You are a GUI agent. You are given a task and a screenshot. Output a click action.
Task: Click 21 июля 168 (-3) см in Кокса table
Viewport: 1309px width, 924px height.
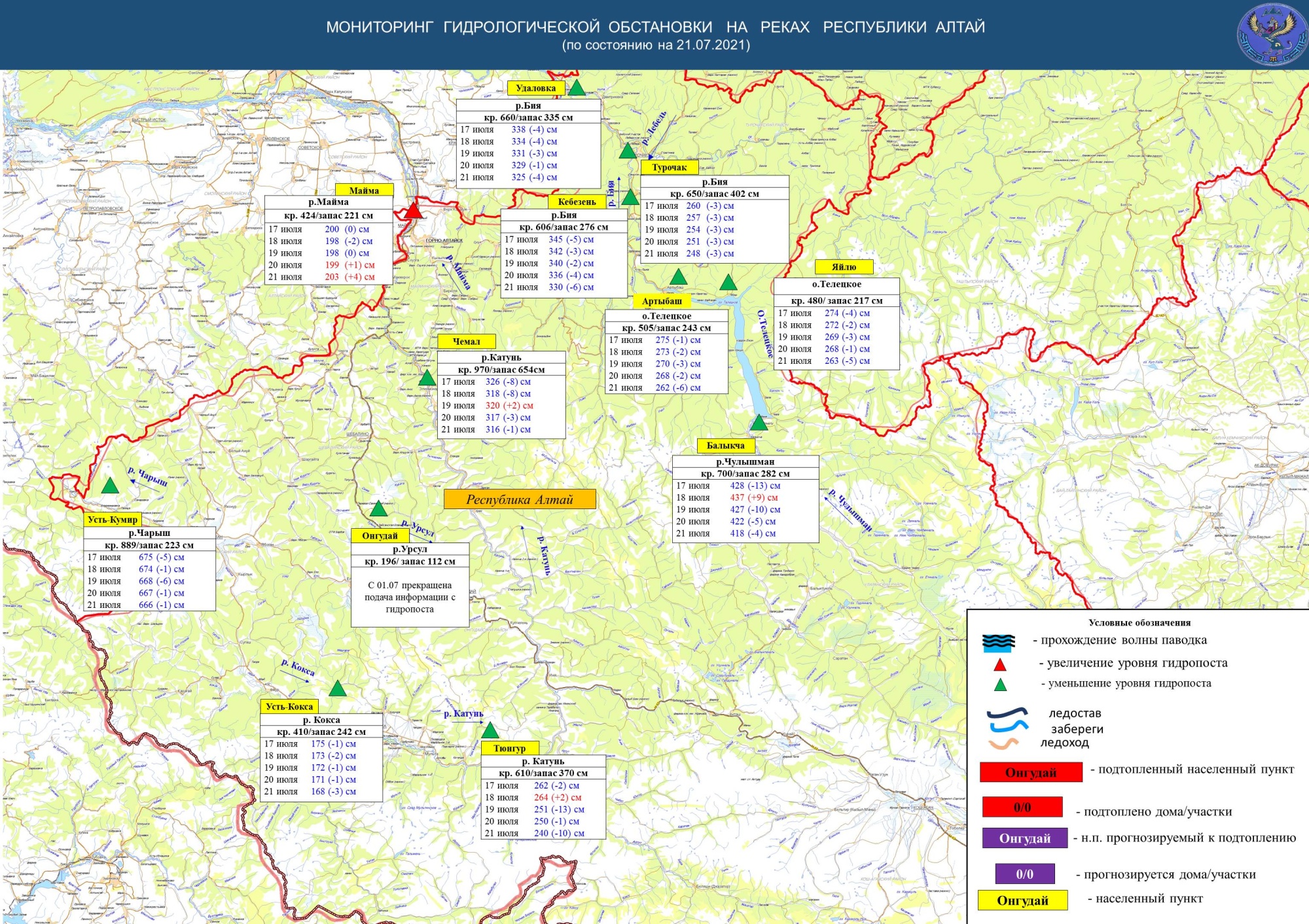pyautogui.click(x=310, y=792)
